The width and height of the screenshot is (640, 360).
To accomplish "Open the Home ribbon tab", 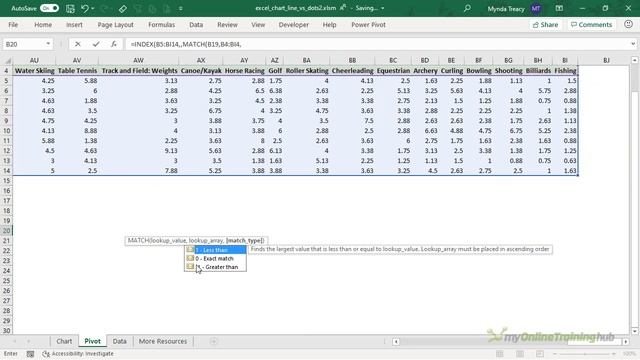I will coord(43,25).
